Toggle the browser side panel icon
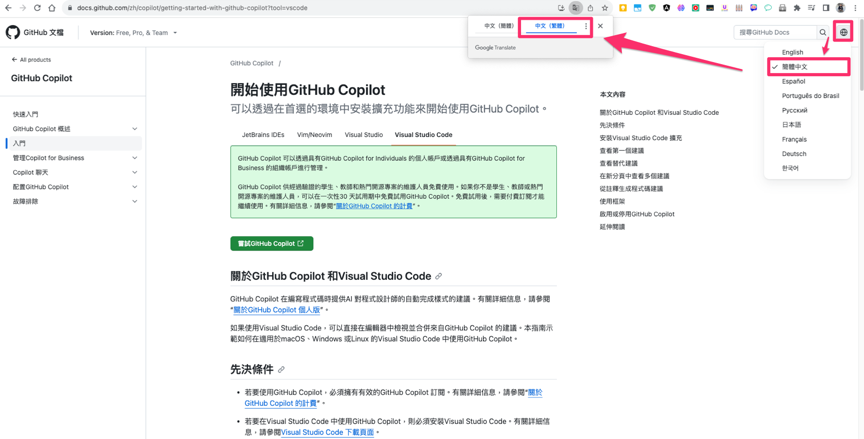The height and width of the screenshot is (439, 864). (826, 8)
